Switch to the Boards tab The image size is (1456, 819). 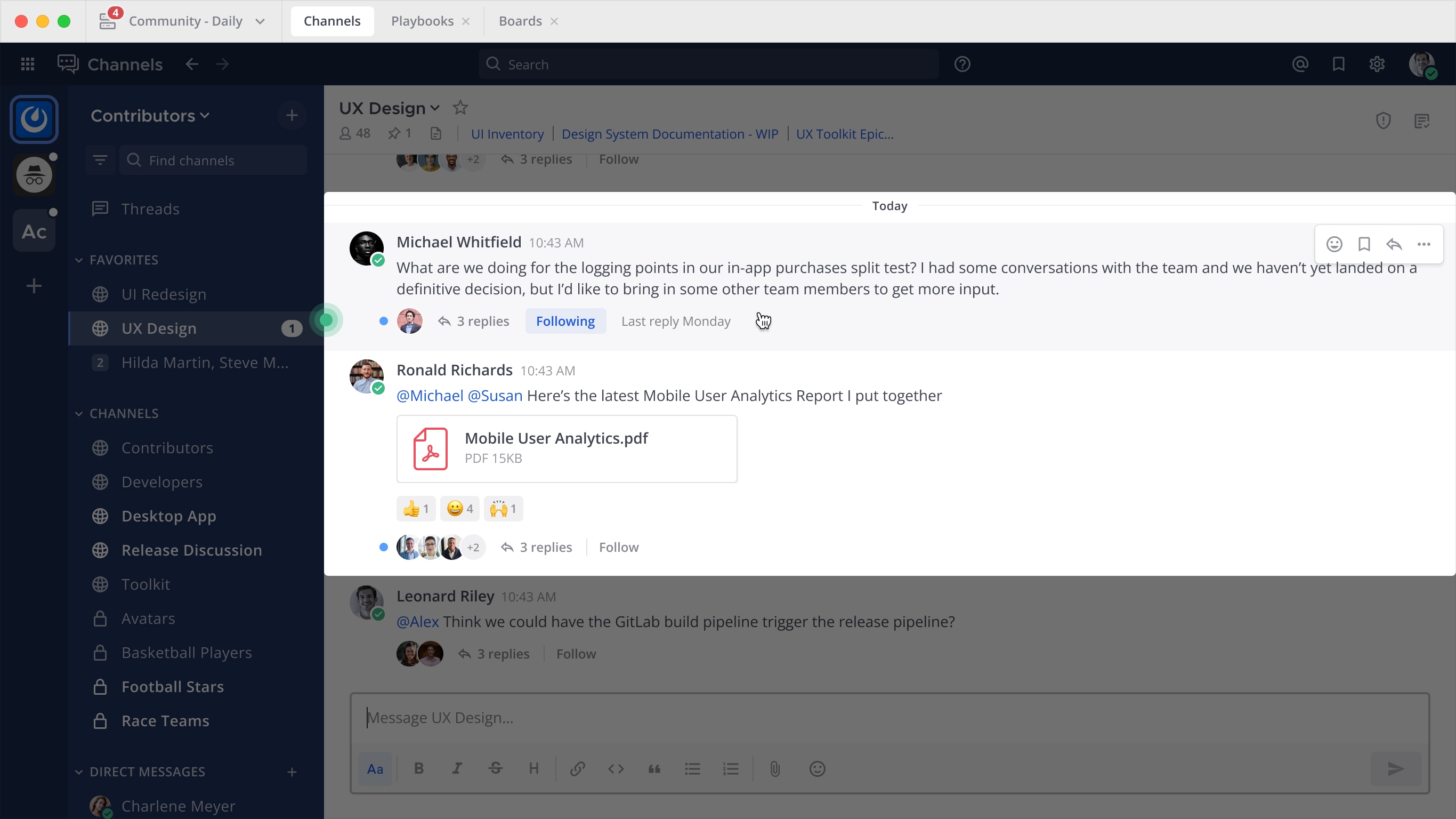[x=520, y=21]
